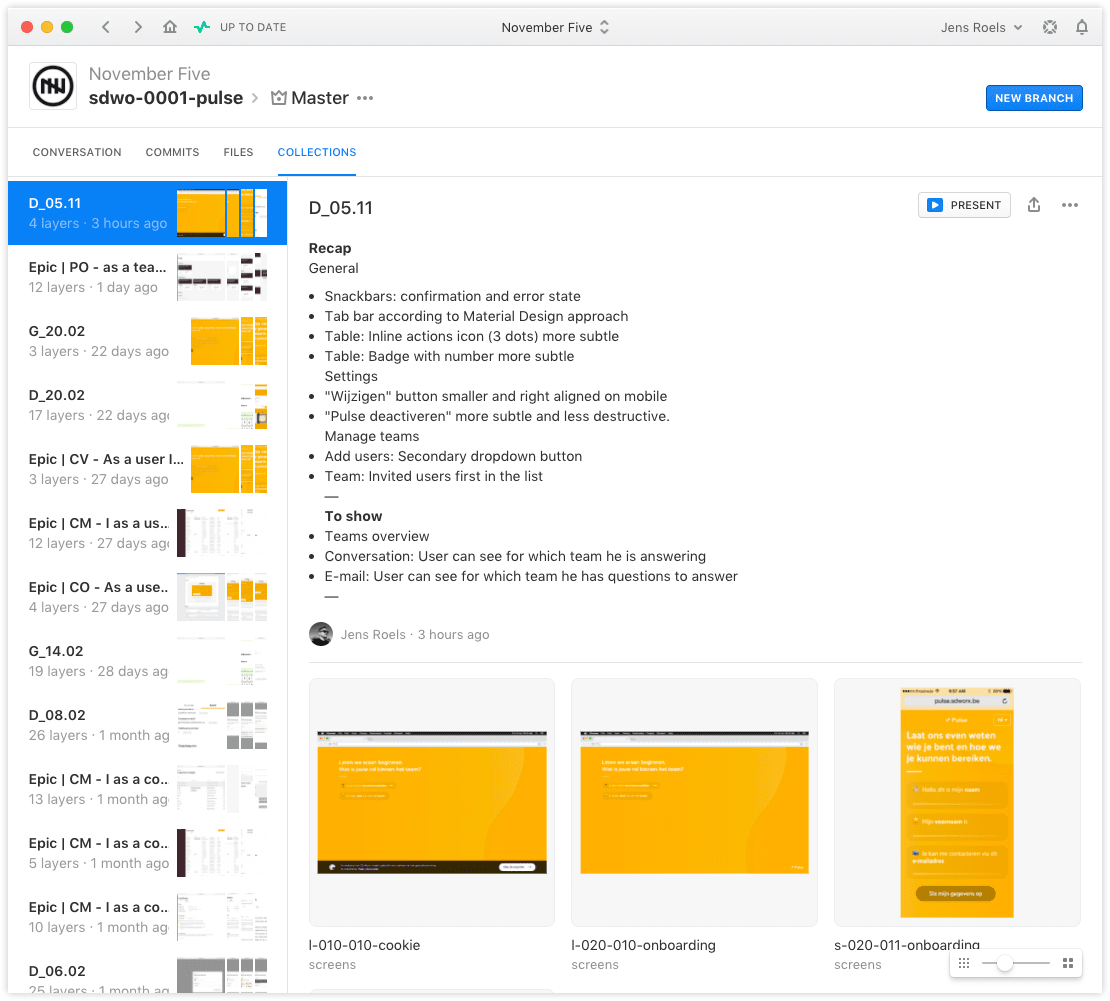Click the New Branch button
The height and width of the screenshot is (1001, 1110).
(x=1034, y=98)
